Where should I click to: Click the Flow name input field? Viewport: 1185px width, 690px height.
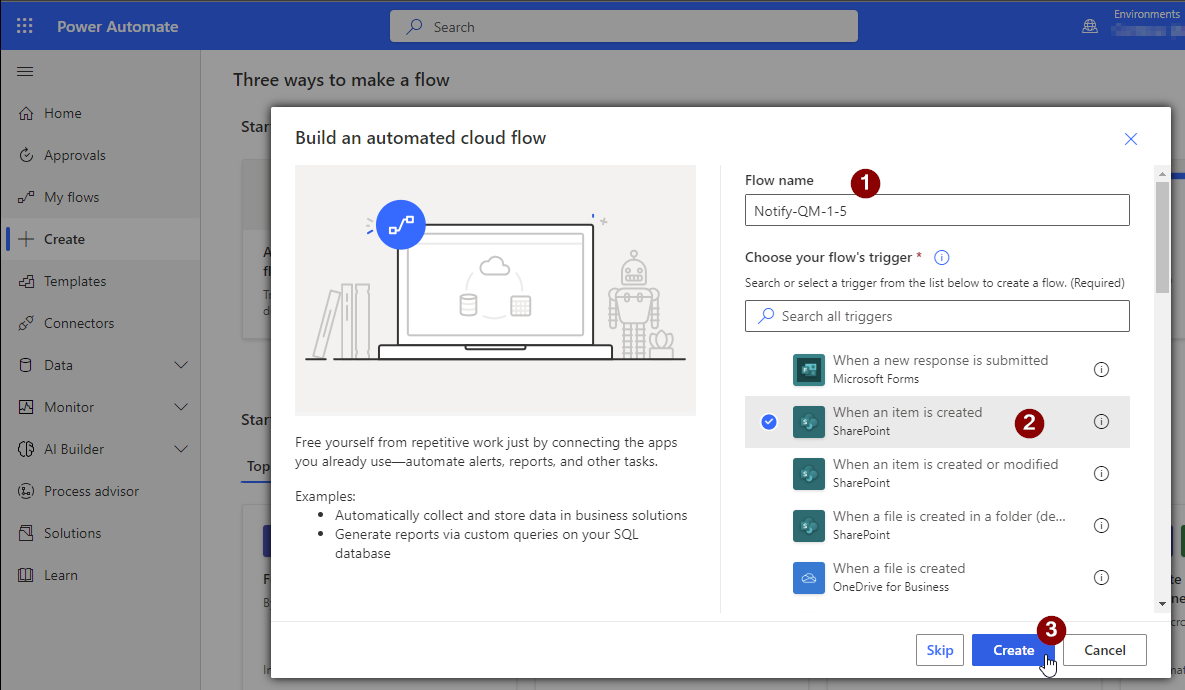click(x=937, y=210)
